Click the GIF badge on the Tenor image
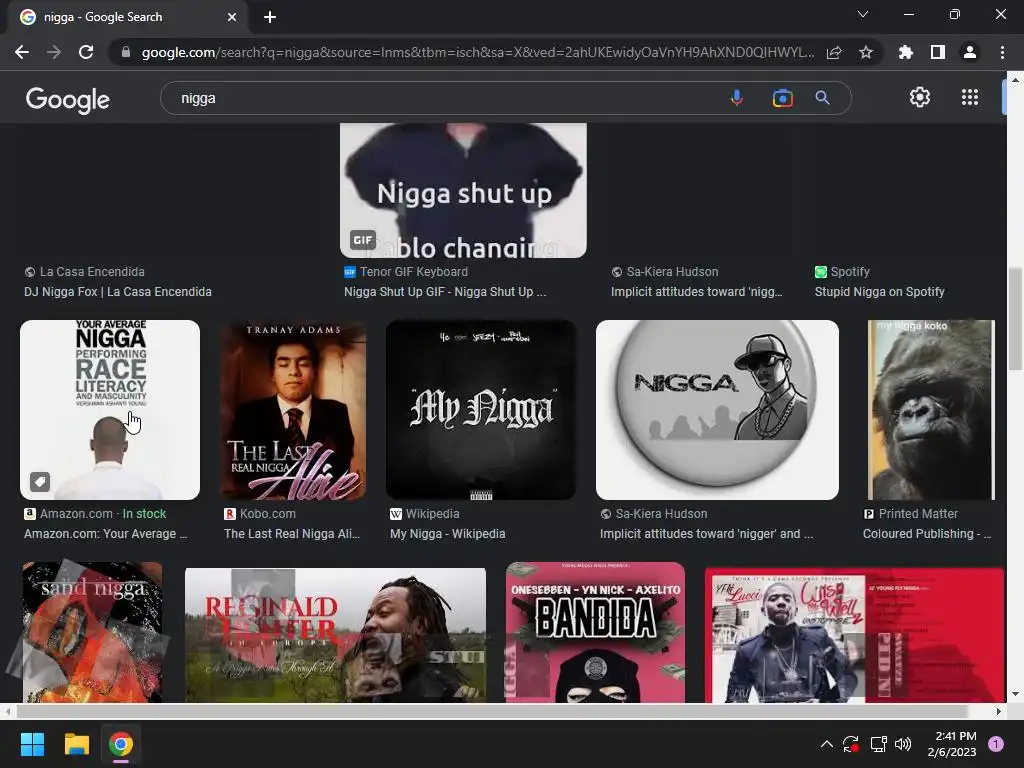This screenshot has width=1024, height=768. [x=362, y=240]
